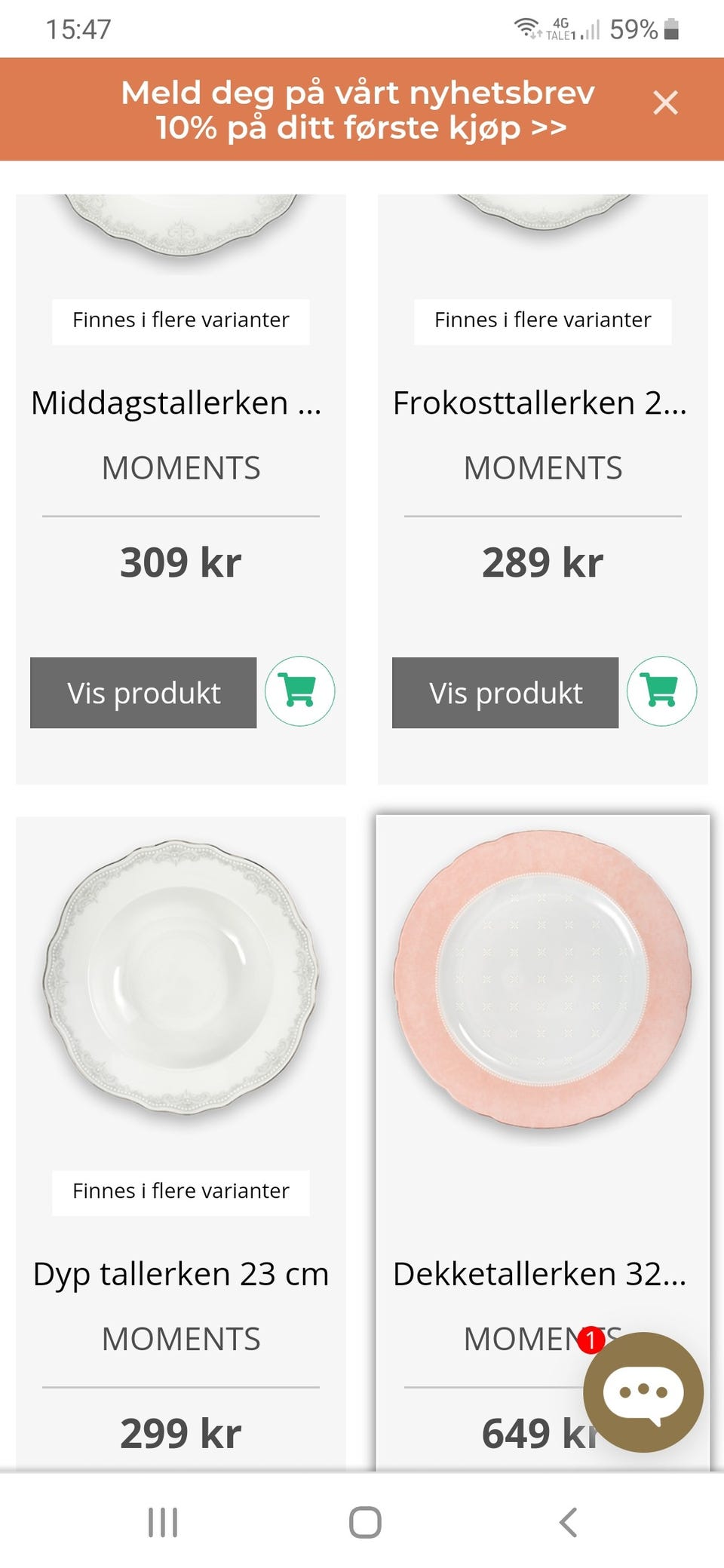Tap MOMENTS brand under Frokosttallerken
724x1568 pixels.
point(543,468)
